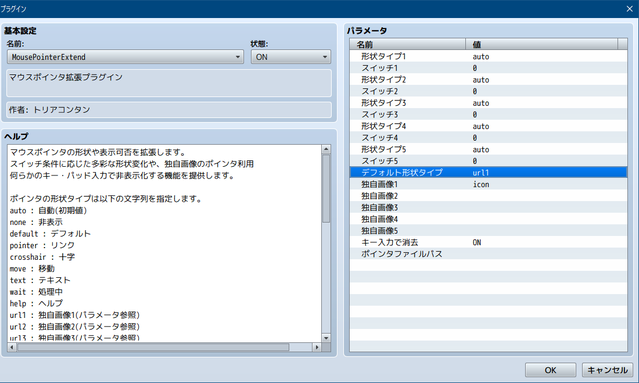Click help line 'url2 : 独自画像2(パラメータ参照)'
639x383 pixels.
point(75,327)
